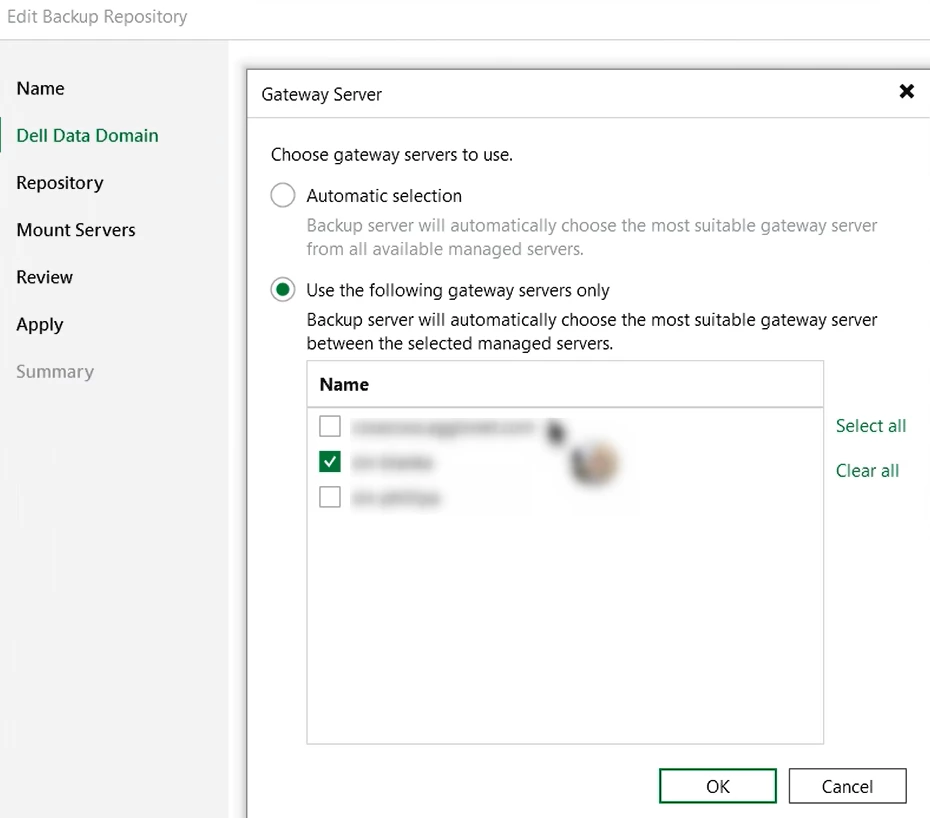Screen dimensions: 930x818
Task: Open the Mount Servers step
Action: [x=76, y=230]
